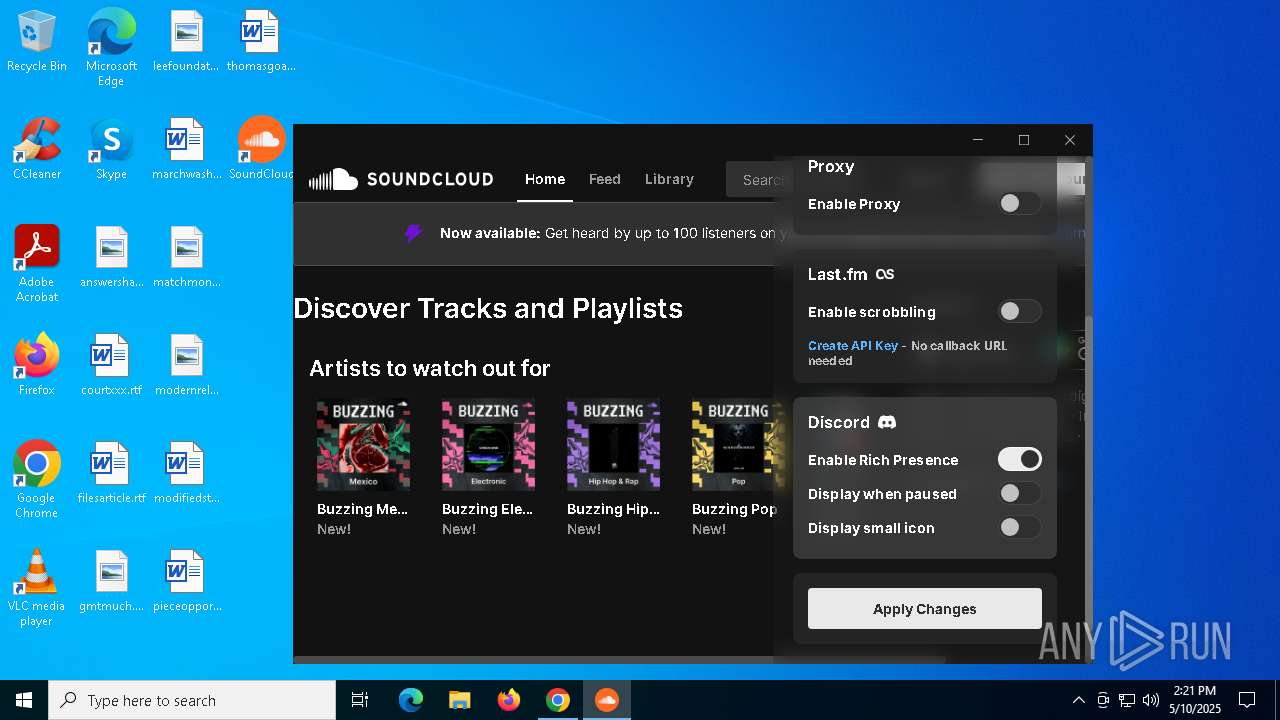Screen dimensions: 1280x720
Task: Click the taskbar search box
Action: point(192,700)
